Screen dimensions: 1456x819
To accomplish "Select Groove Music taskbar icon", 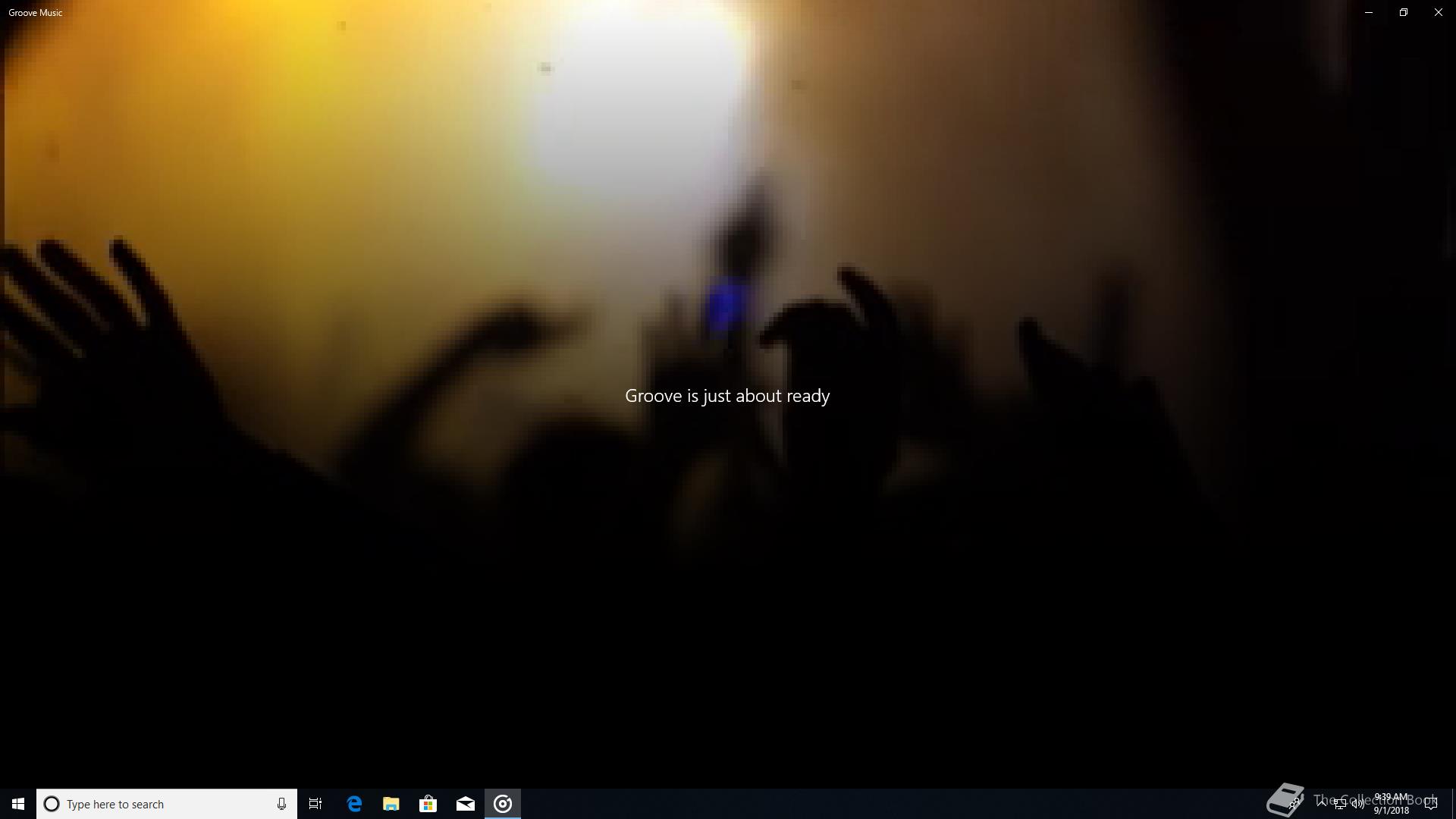I will pos(503,804).
